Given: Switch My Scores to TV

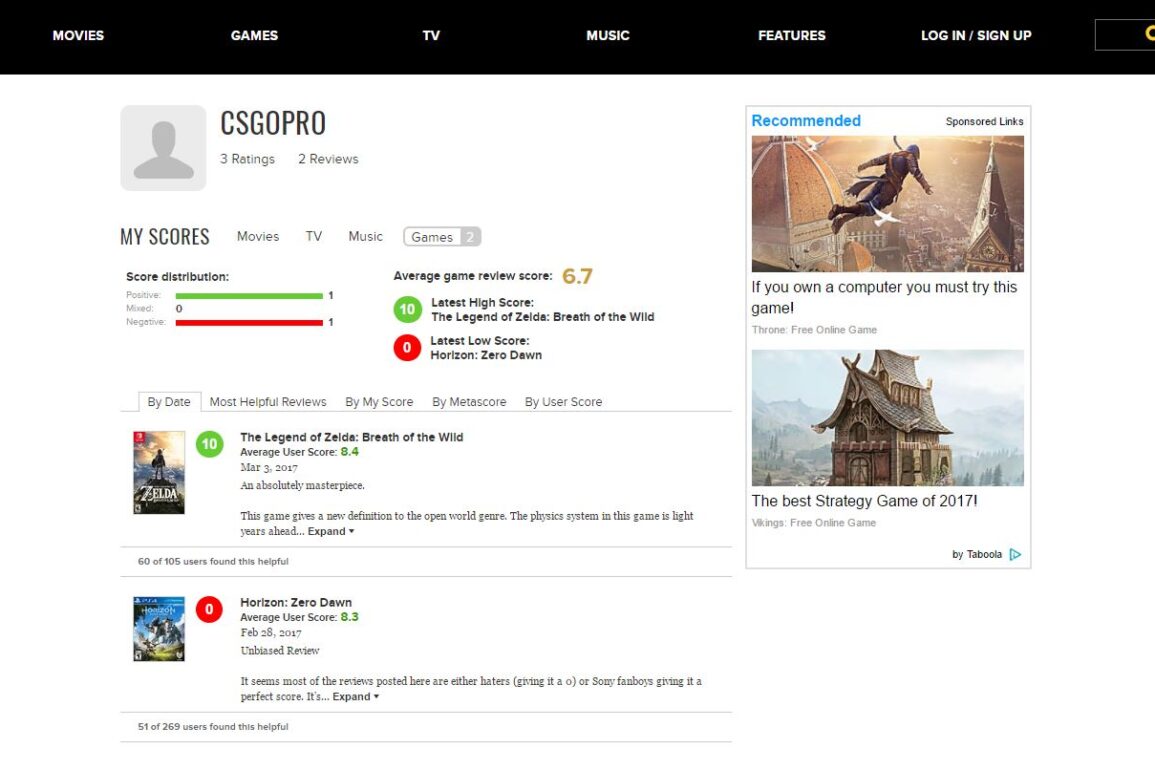Looking at the screenshot, I should 314,237.
